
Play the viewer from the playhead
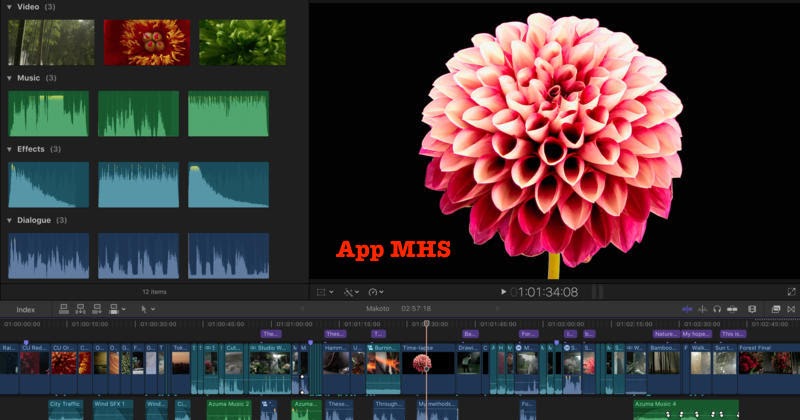[503, 292]
